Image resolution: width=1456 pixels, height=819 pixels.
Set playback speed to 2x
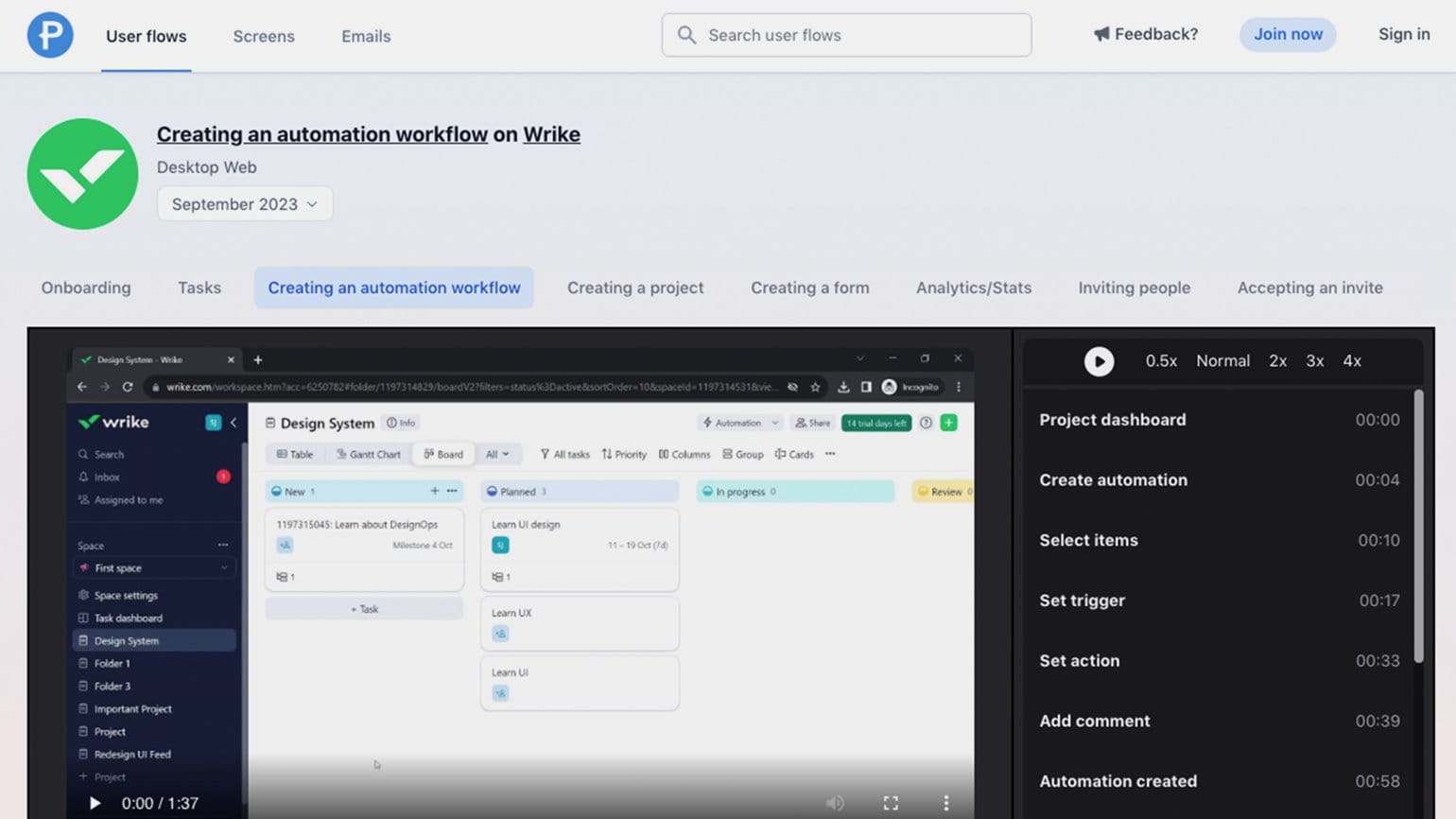click(1278, 361)
